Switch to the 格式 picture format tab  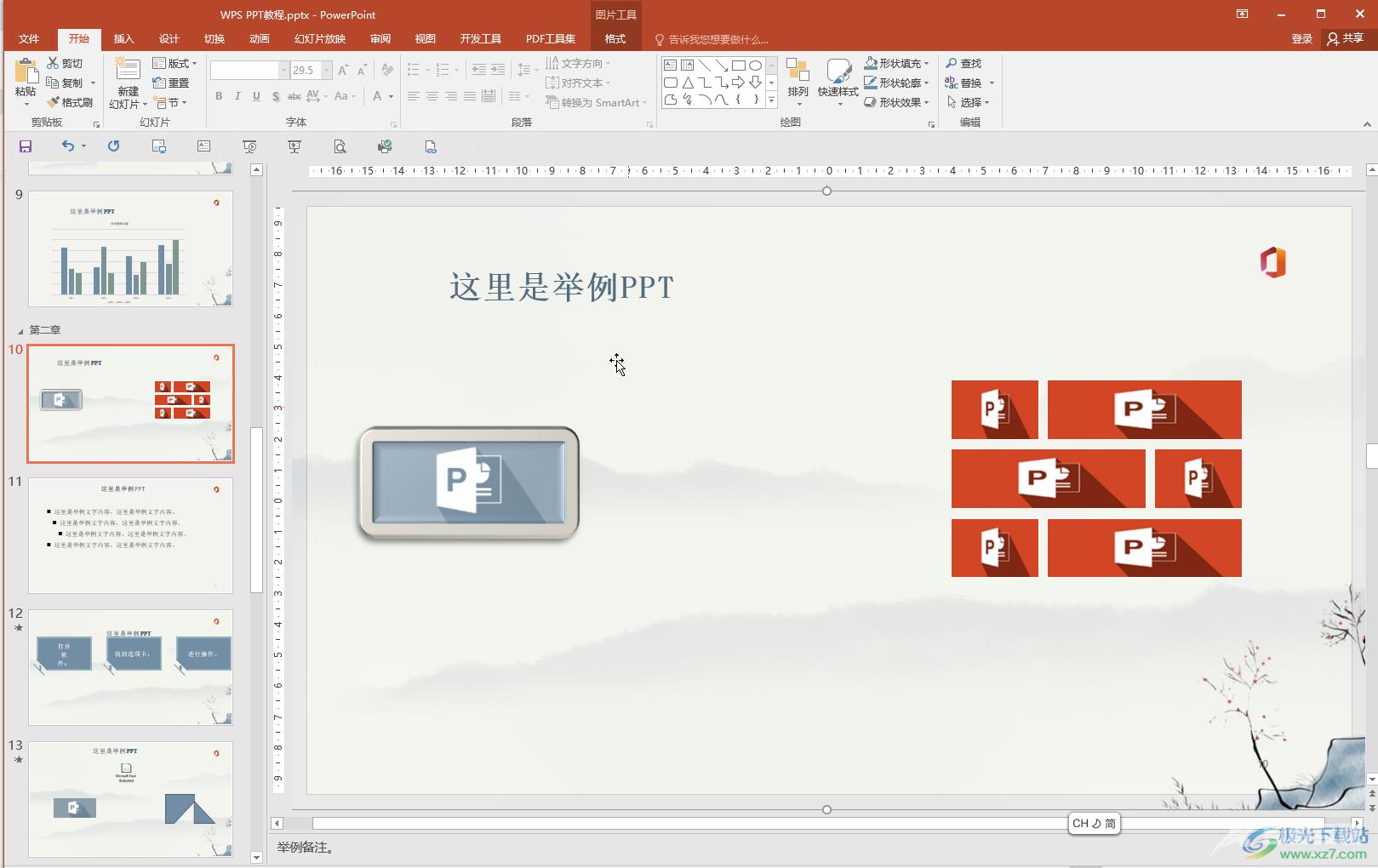coord(615,39)
